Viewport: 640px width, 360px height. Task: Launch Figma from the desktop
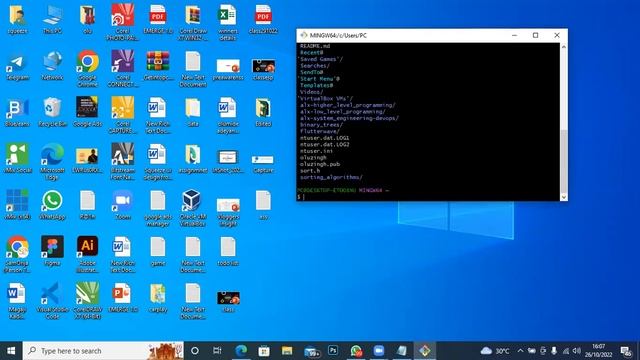click(52, 252)
